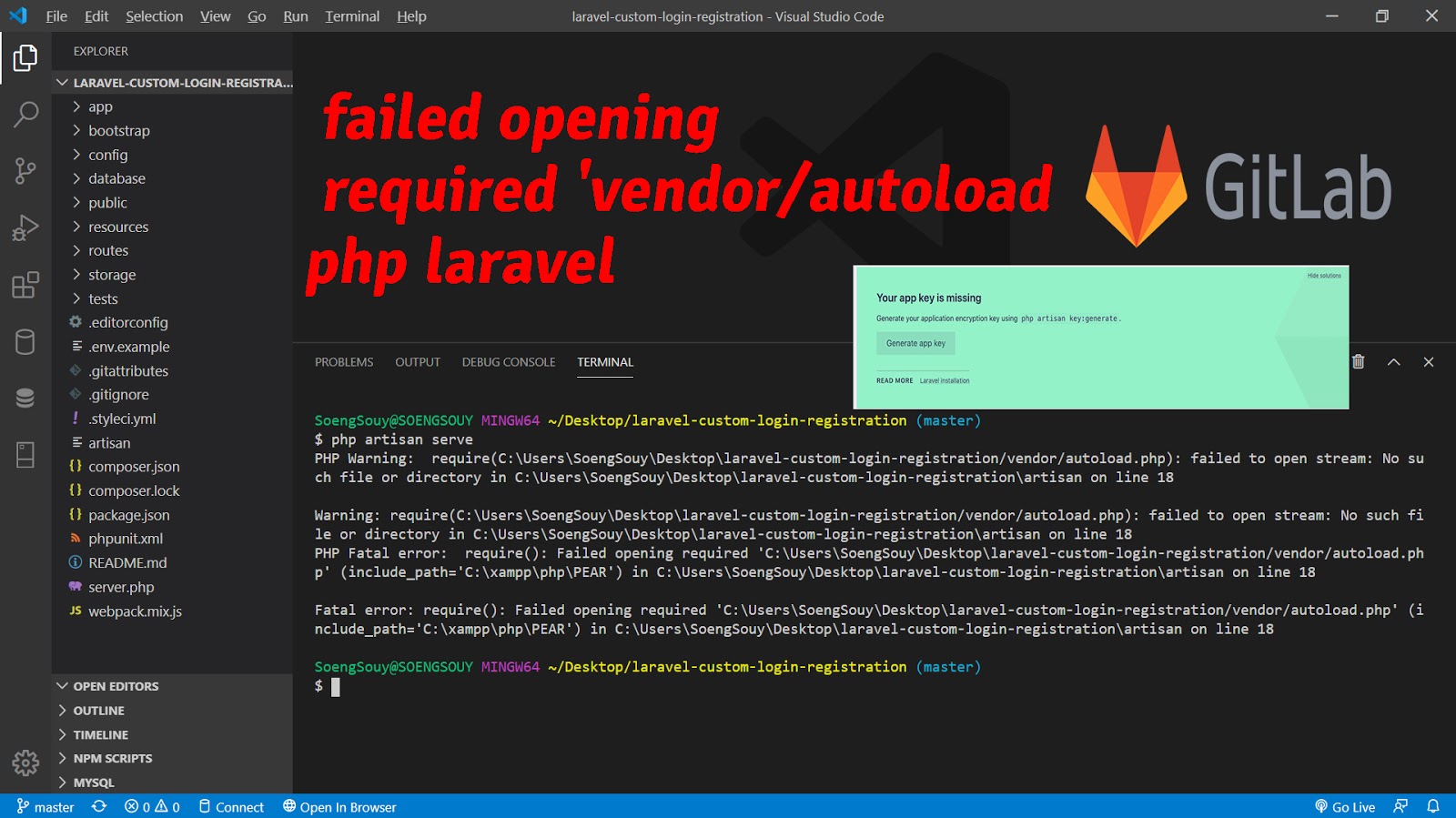Image resolution: width=1456 pixels, height=818 pixels.
Task: Expand the tests folder
Action: [173, 298]
